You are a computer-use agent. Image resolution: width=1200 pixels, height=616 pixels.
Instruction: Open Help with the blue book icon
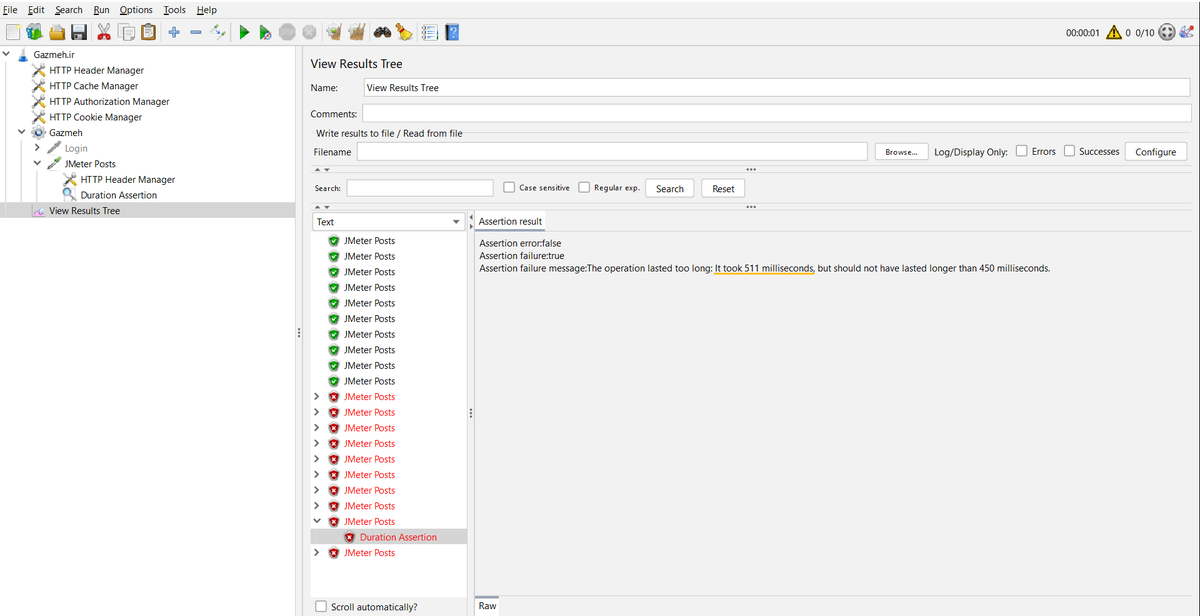point(452,32)
